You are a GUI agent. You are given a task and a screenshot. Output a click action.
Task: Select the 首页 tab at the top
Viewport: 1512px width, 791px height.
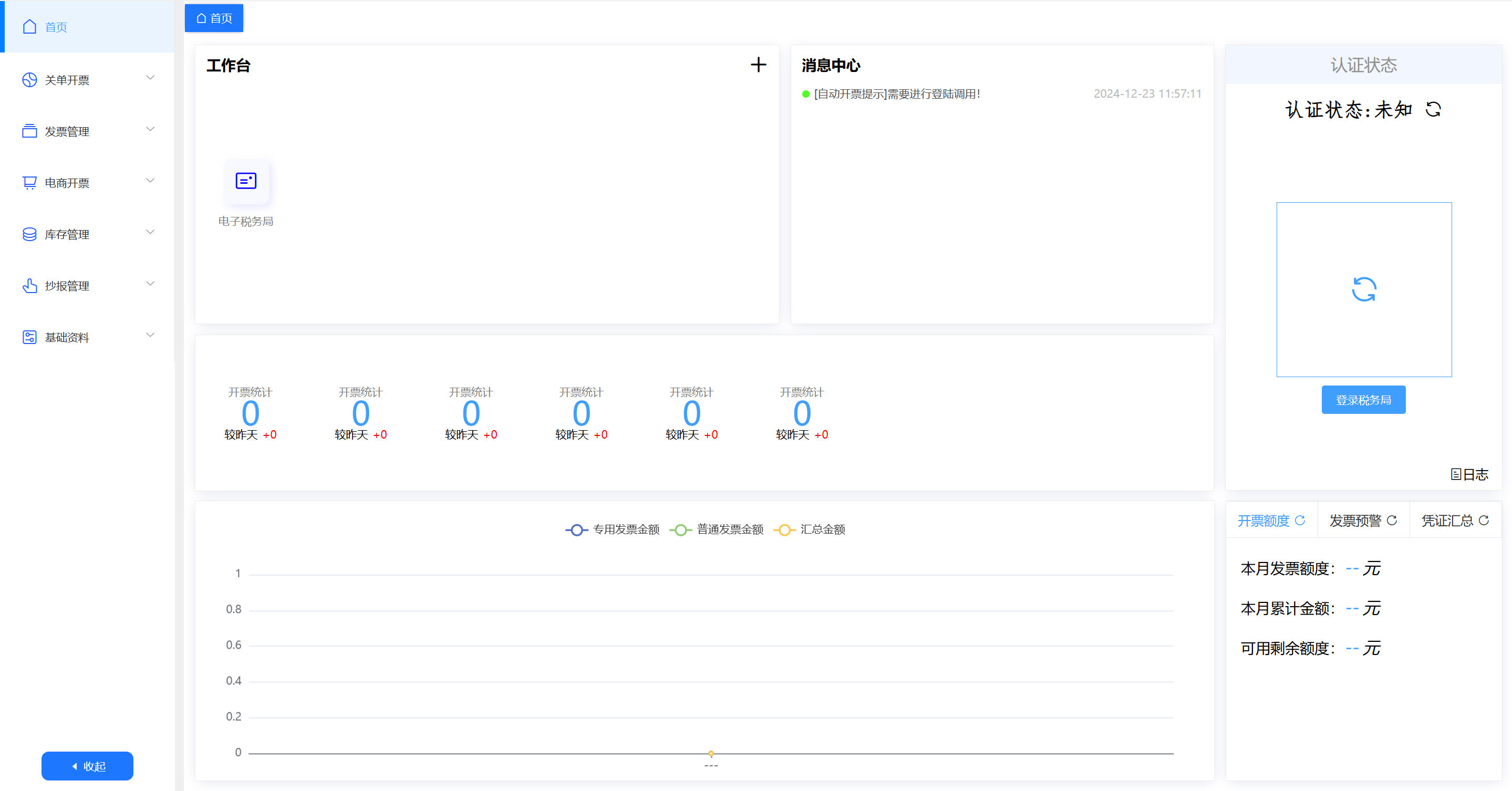point(214,18)
